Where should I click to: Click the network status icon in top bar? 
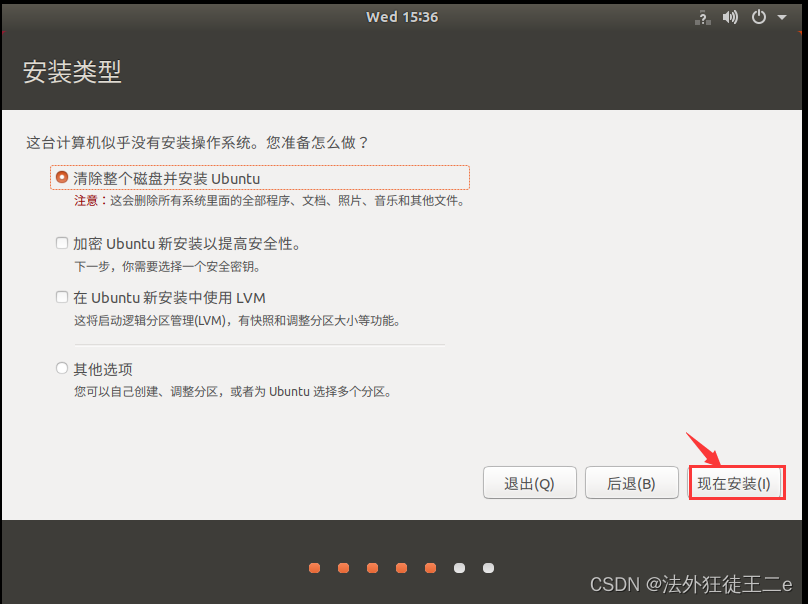click(x=703, y=17)
